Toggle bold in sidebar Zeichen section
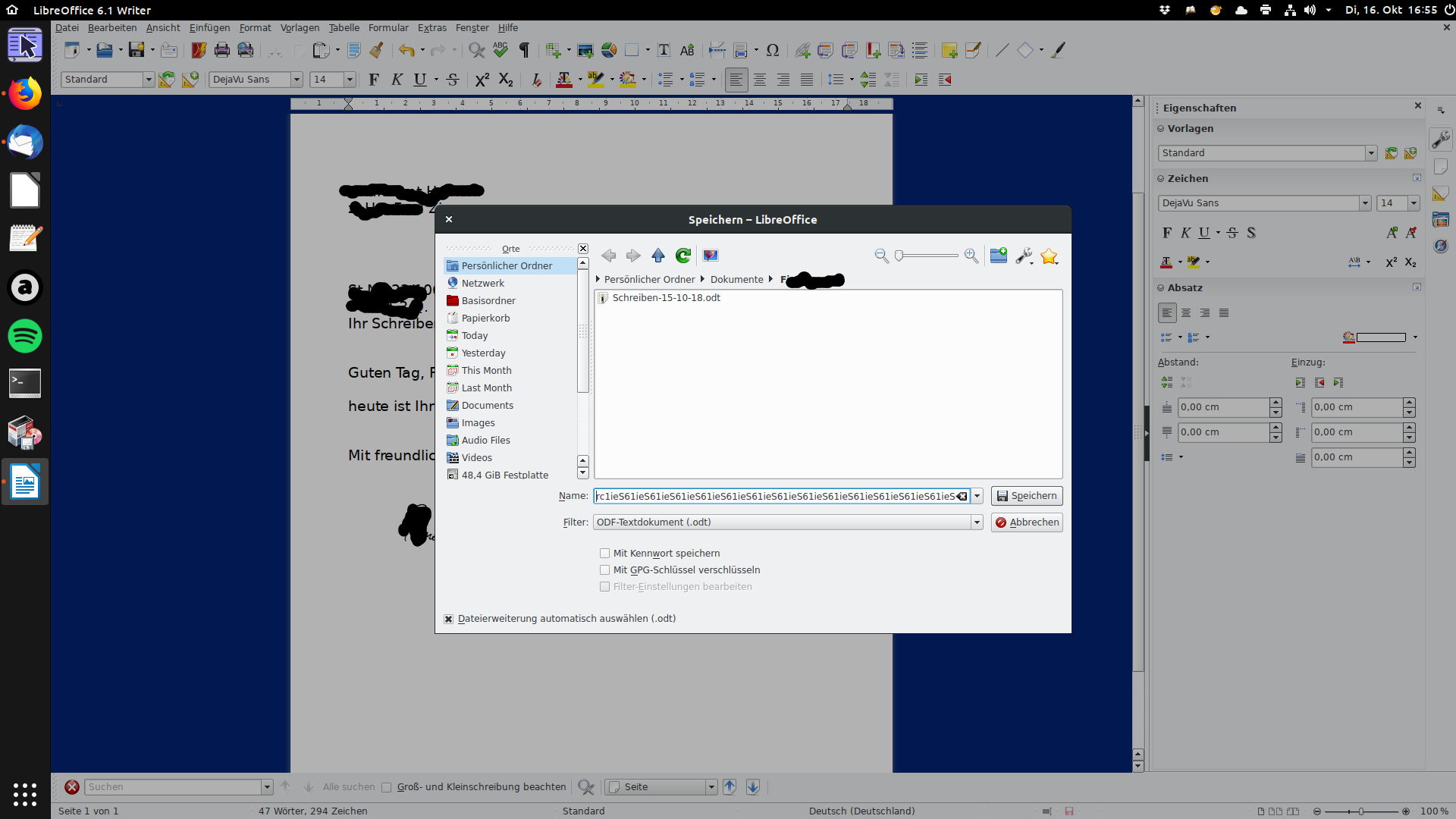Screen dimensions: 1456x819 (x=1167, y=233)
